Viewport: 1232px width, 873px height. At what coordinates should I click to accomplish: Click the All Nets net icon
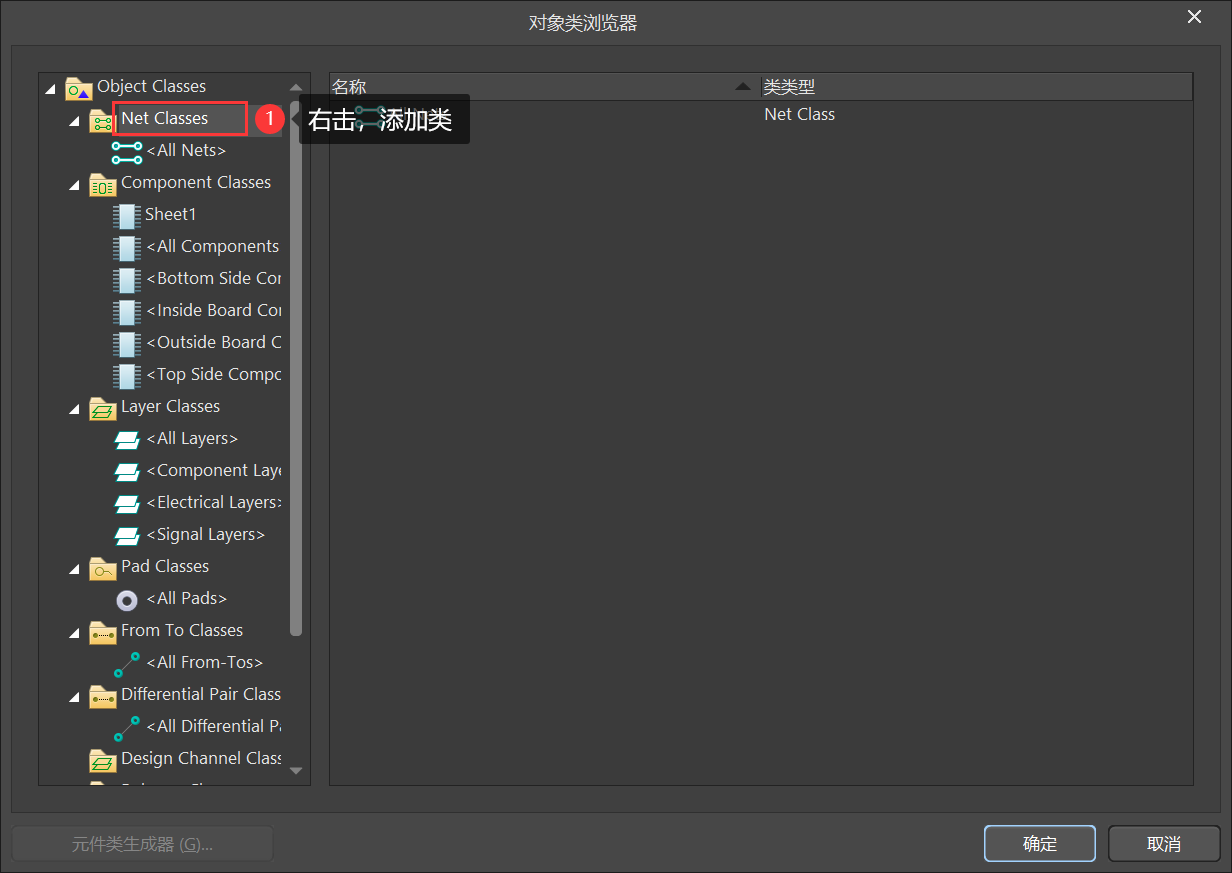tap(127, 152)
